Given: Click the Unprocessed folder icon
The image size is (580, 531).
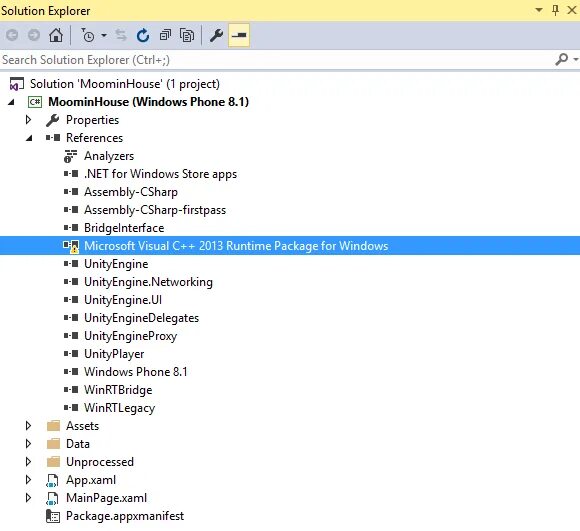Looking at the screenshot, I should 53,461.
